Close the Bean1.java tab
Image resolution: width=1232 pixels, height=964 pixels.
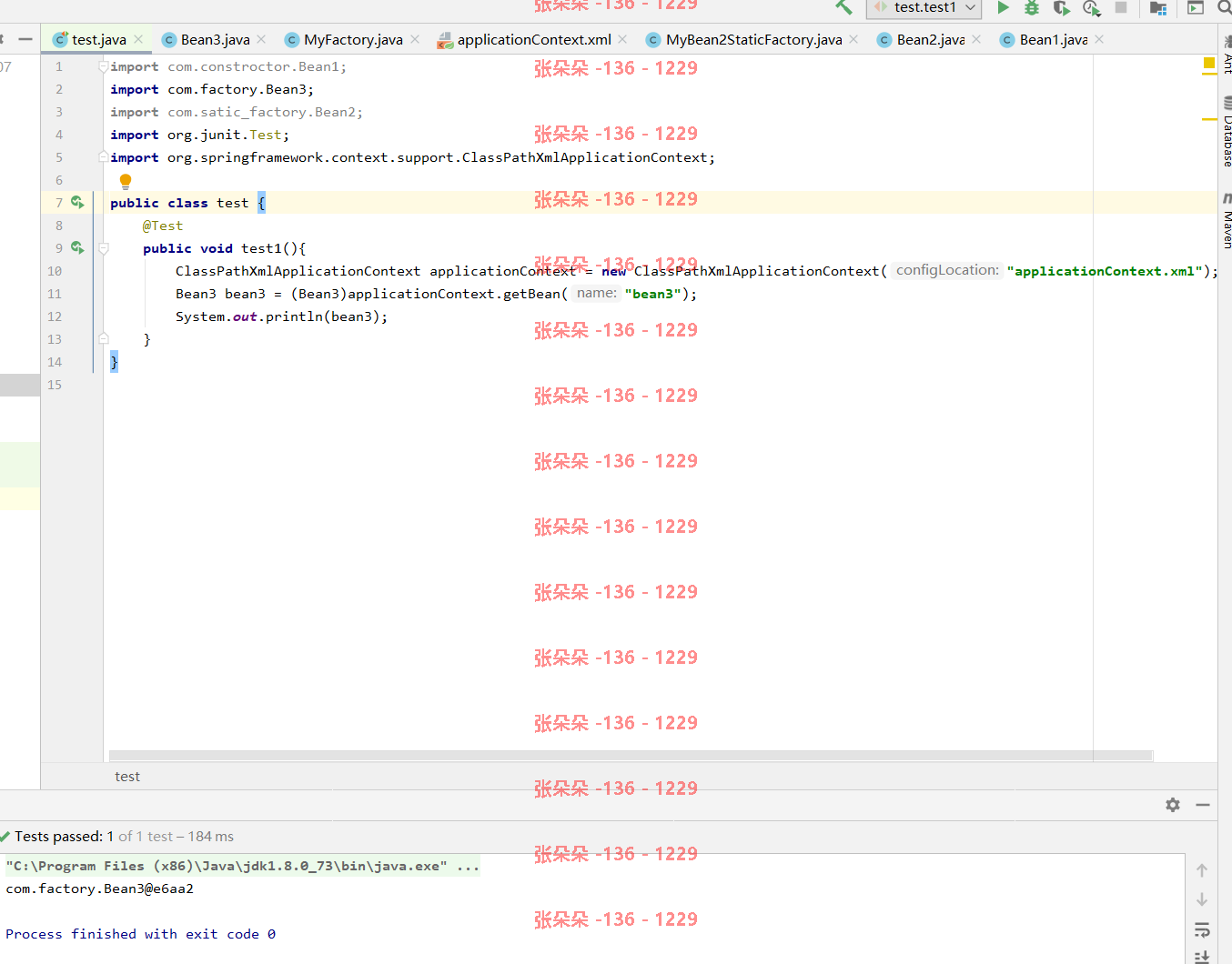point(1099,39)
